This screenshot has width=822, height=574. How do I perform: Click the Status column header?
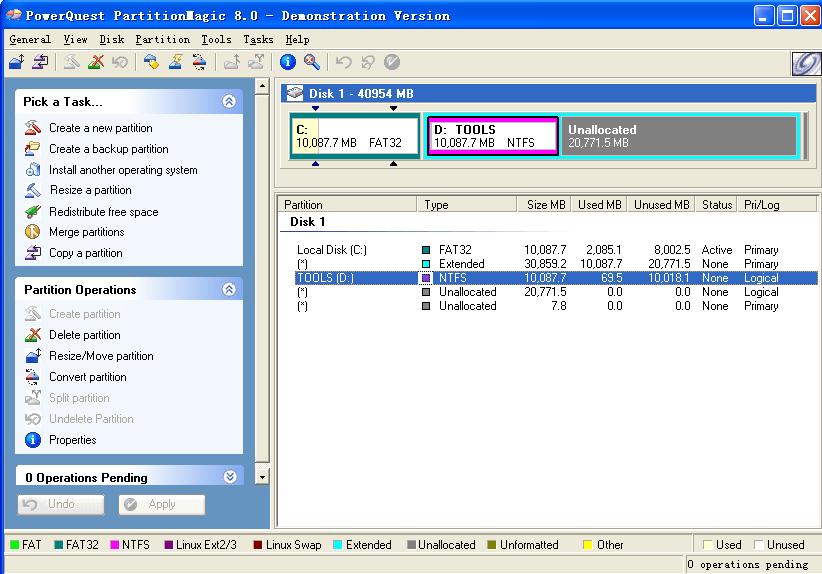(x=717, y=204)
